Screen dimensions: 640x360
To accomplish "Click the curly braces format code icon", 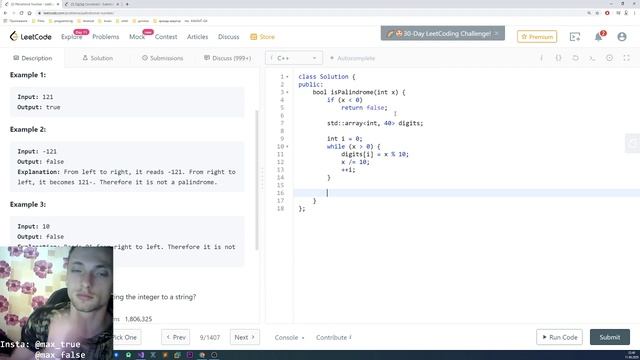I will click(x=558, y=58).
